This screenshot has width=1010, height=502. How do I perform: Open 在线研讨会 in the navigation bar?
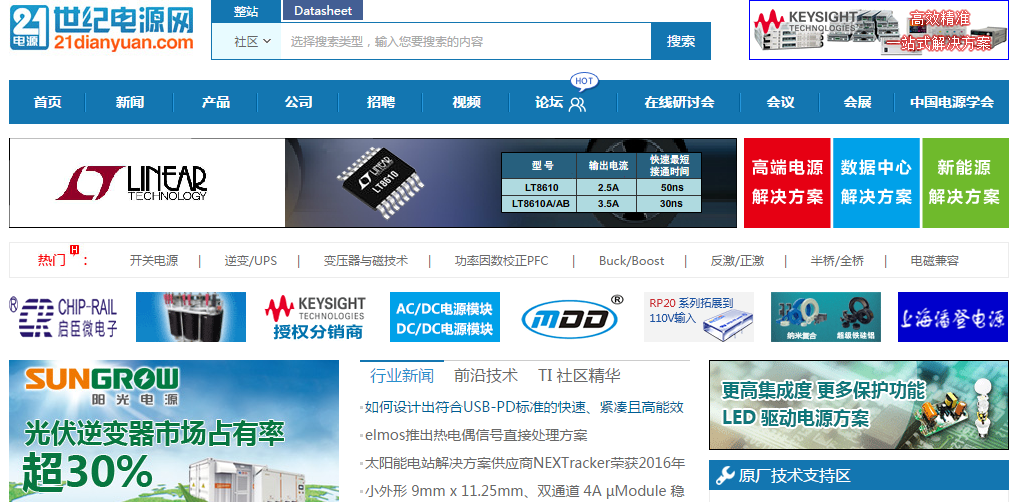pos(679,102)
